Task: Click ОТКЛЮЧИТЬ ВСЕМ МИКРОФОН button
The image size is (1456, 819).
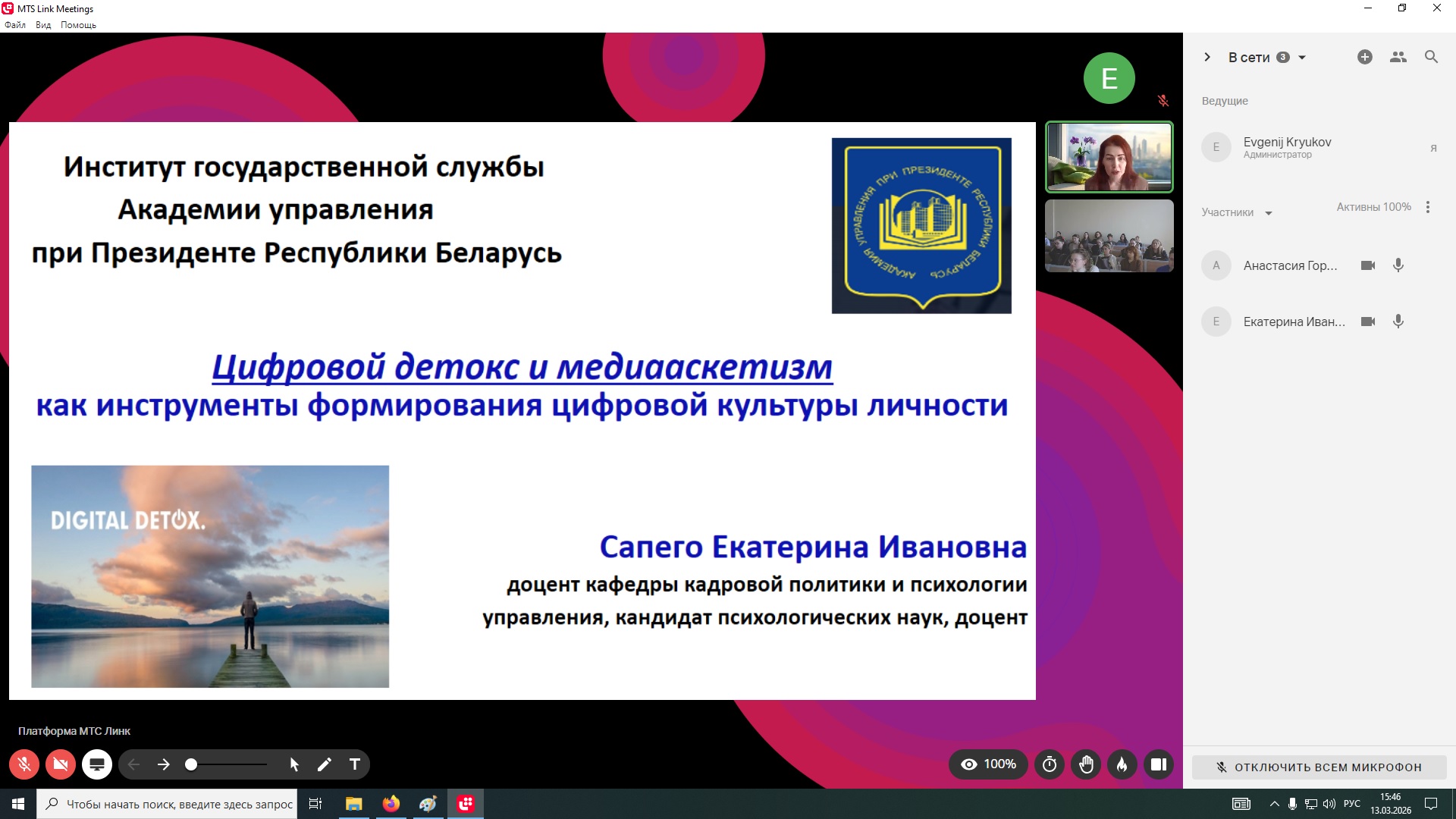Action: [x=1319, y=767]
